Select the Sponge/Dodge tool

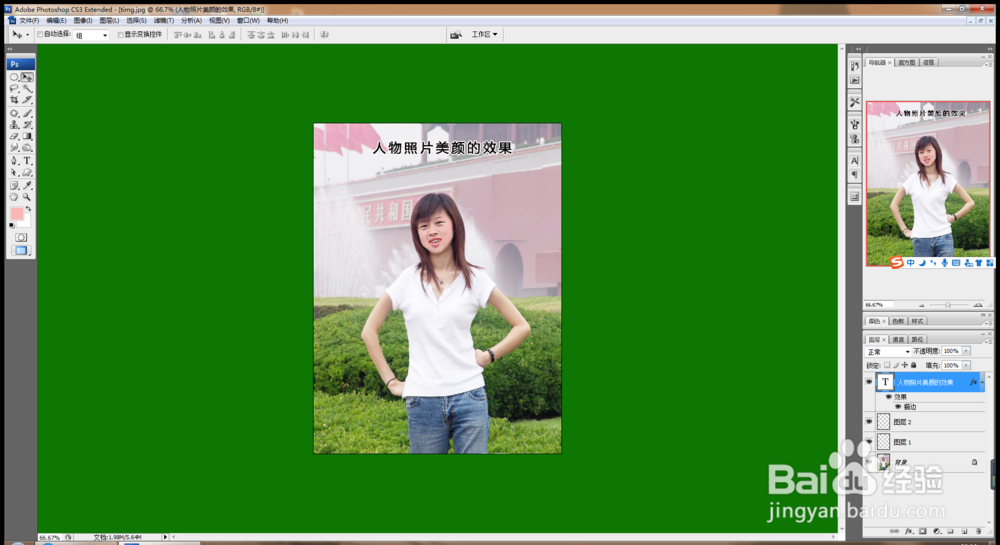click(x=27, y=148)
